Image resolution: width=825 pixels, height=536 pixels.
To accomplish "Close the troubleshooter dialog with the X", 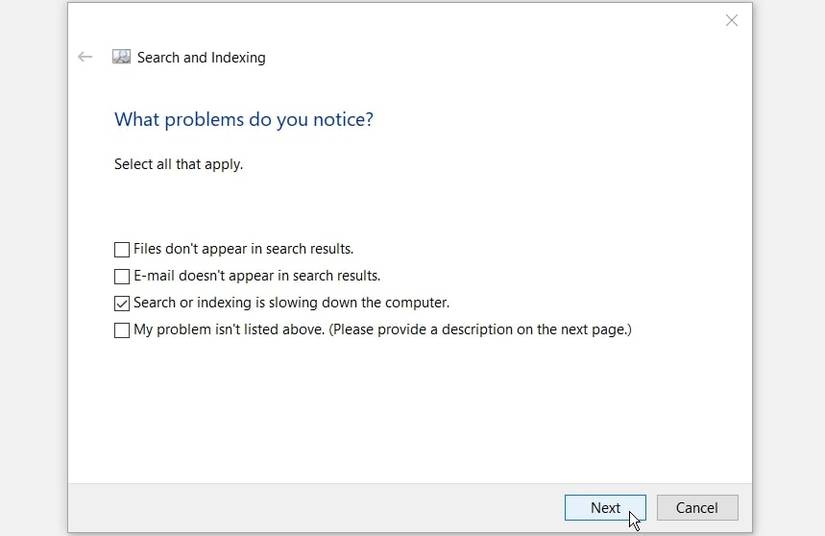I will (x=732, y=20).
